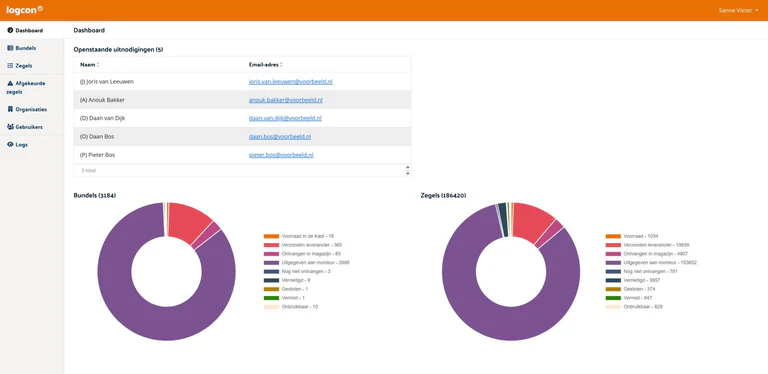This screenshot has height=374, width=768.
Task: Click the Zegels list icon
Action: pos(10,66)
